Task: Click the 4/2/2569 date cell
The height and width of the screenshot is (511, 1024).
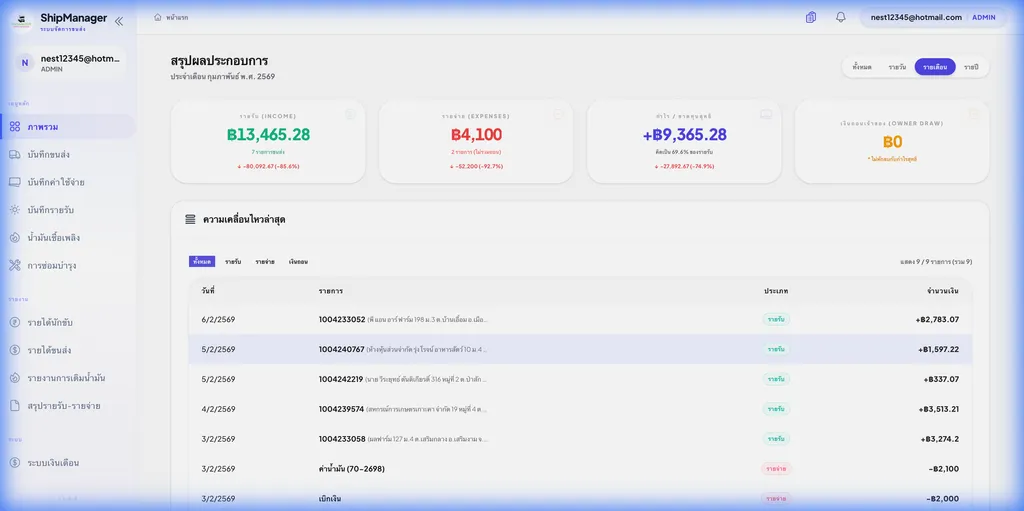Action: point(218,409)
